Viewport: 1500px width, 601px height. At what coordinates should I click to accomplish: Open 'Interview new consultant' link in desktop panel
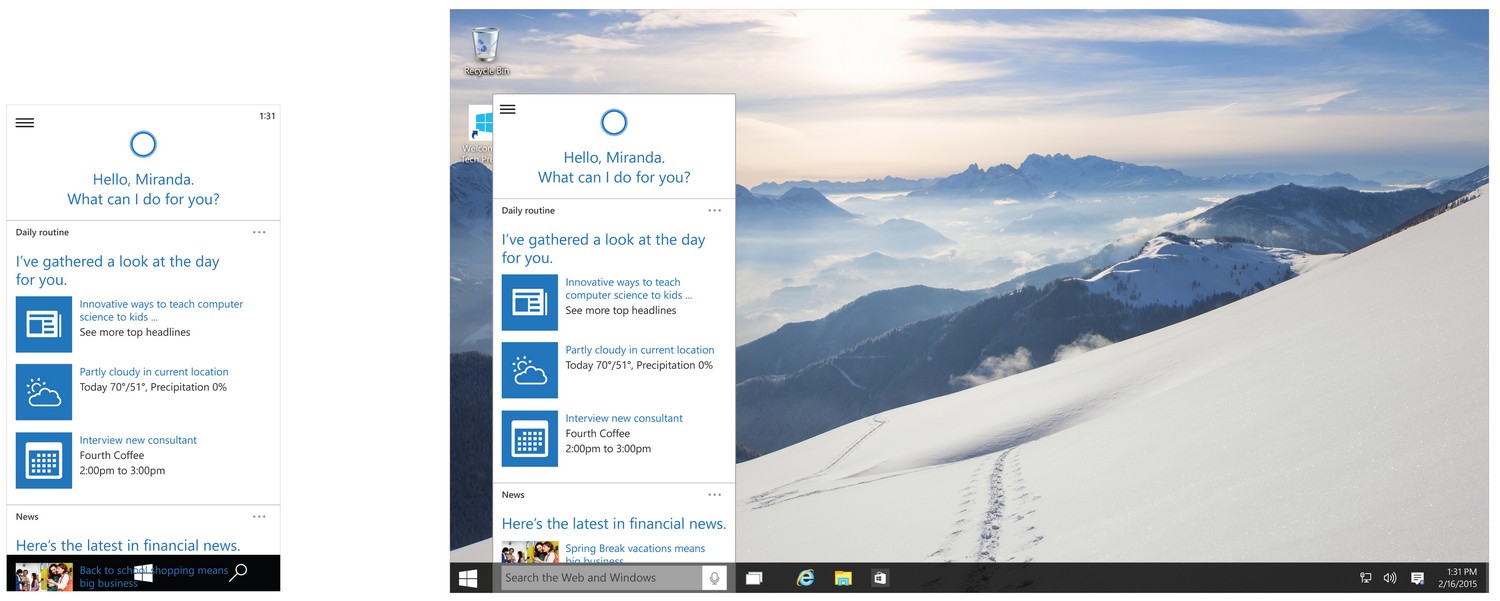[x=624, y=418]
